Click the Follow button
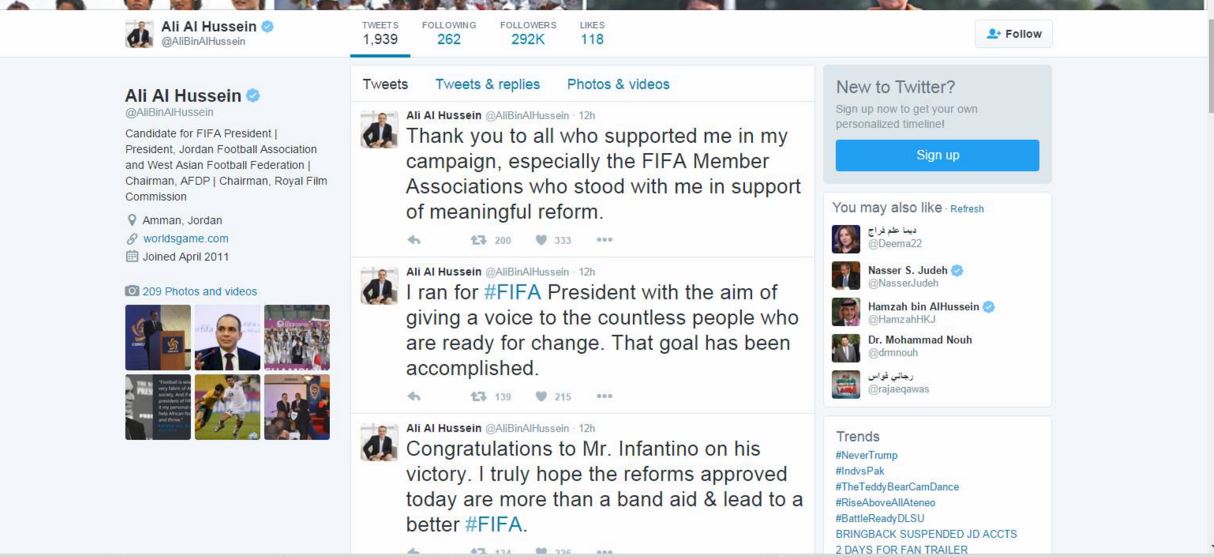The image size is (1214, 557). (1013, 34)
